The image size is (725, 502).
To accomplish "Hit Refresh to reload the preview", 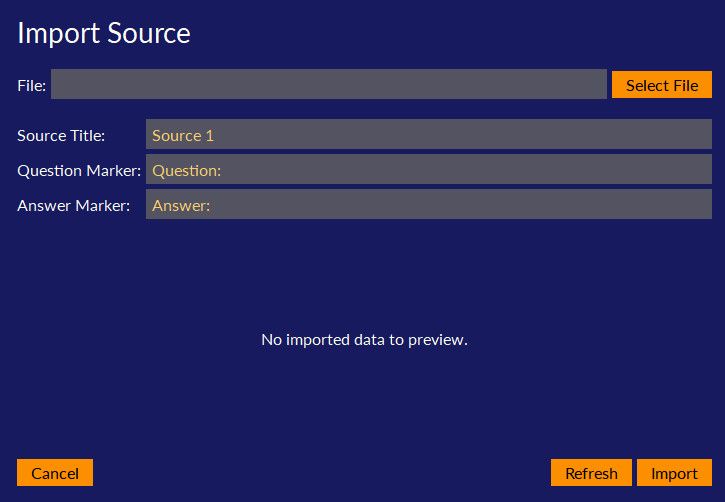I will pyautogui.click(x=591, y=473).
